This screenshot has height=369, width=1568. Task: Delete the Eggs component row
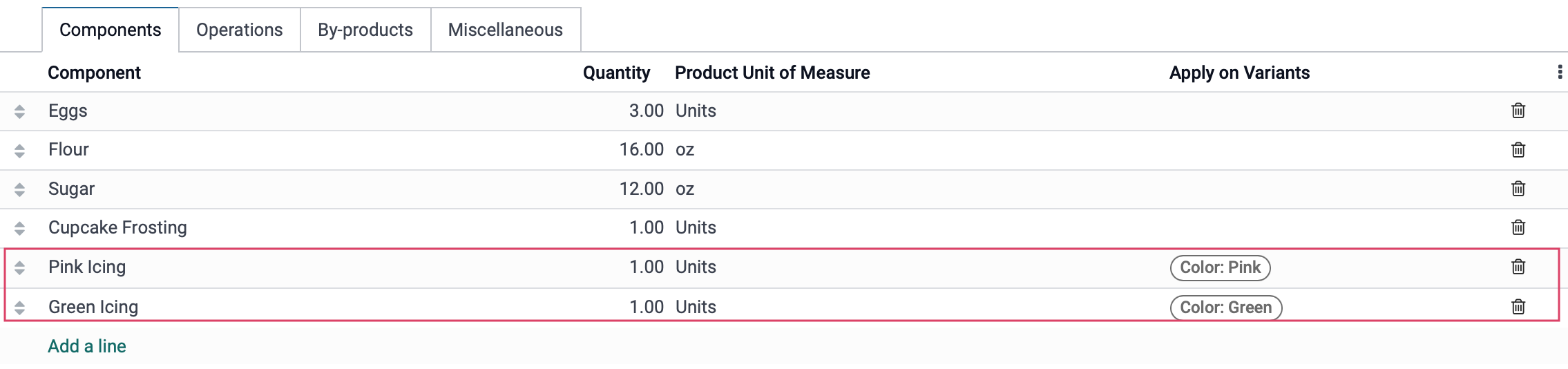(1518, 111)
